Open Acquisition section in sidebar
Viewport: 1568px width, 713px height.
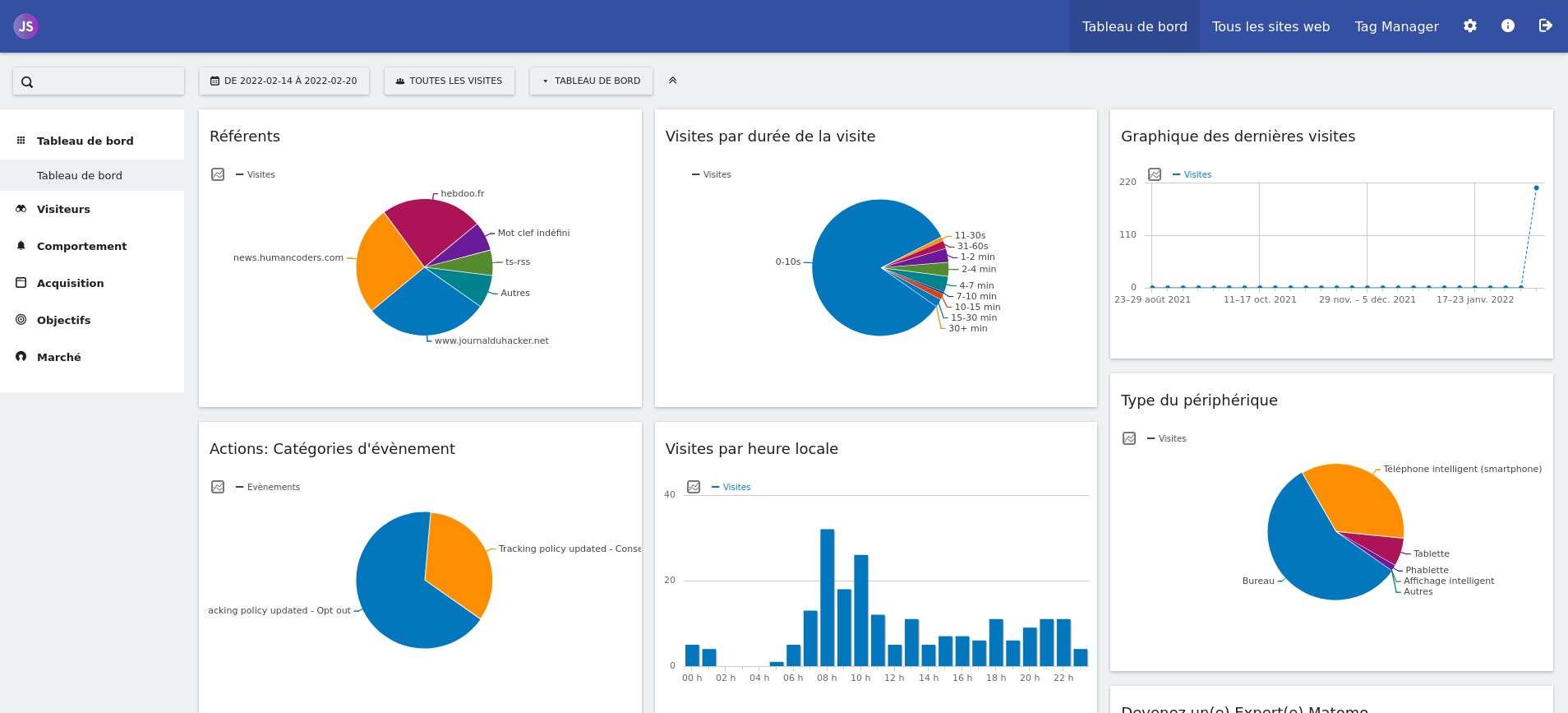[x=70, y=283]
